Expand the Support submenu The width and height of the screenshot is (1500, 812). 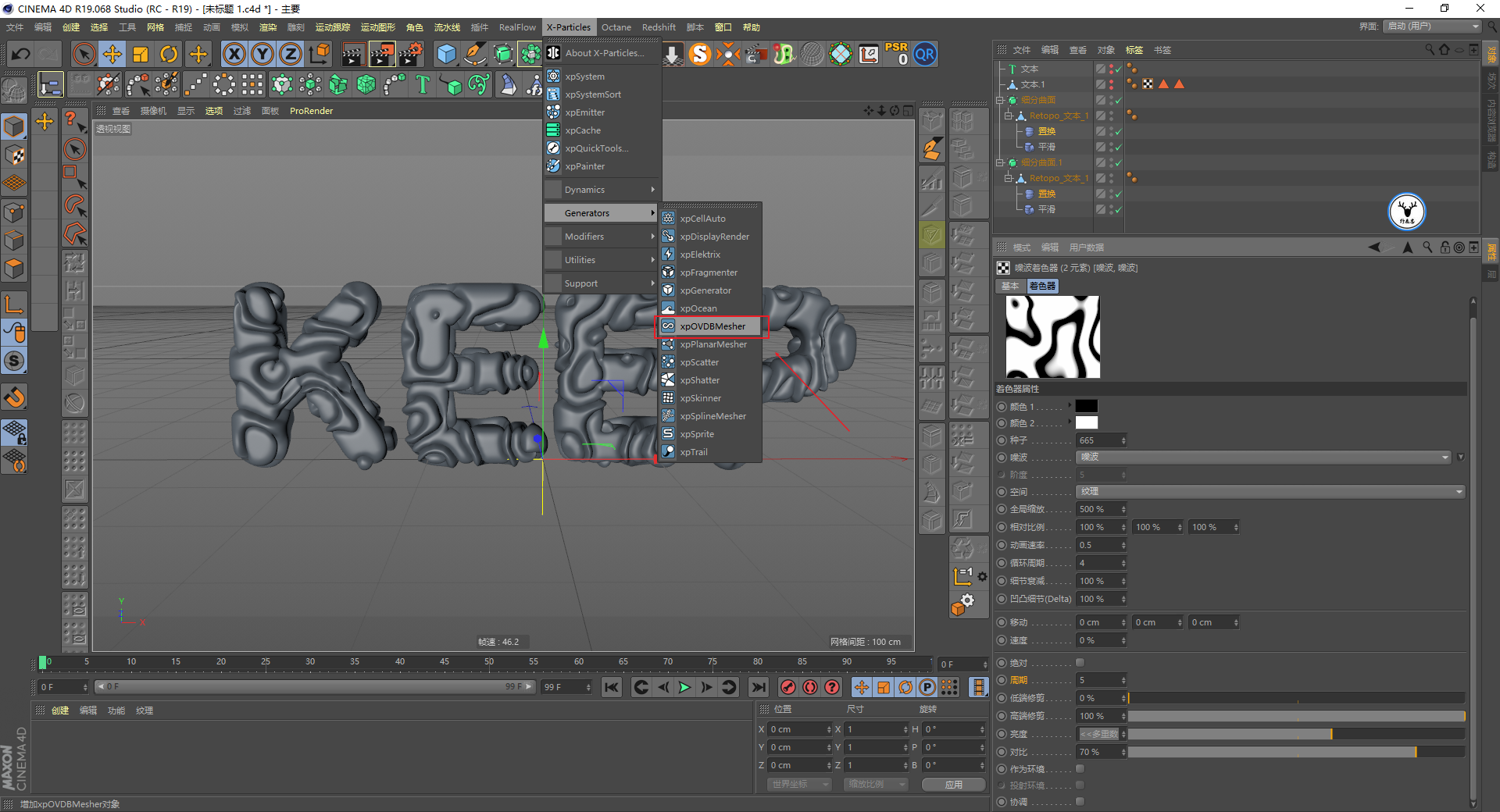[602, 283]
